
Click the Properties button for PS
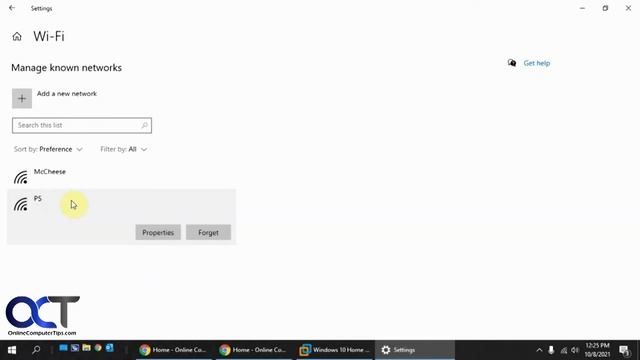pos(158,232)
